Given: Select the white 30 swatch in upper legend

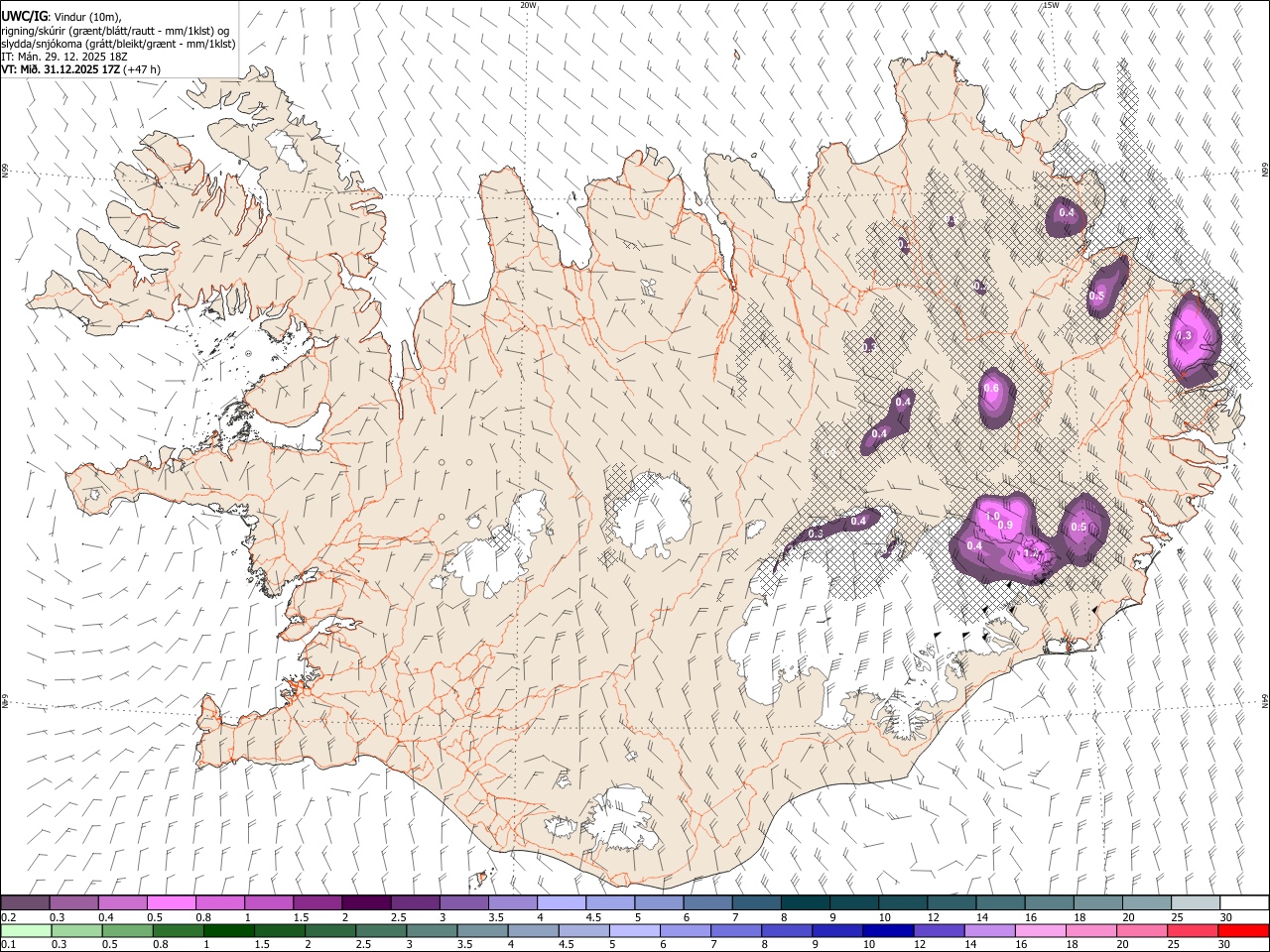Looking at the screenshot, I should click(1244, 902).
